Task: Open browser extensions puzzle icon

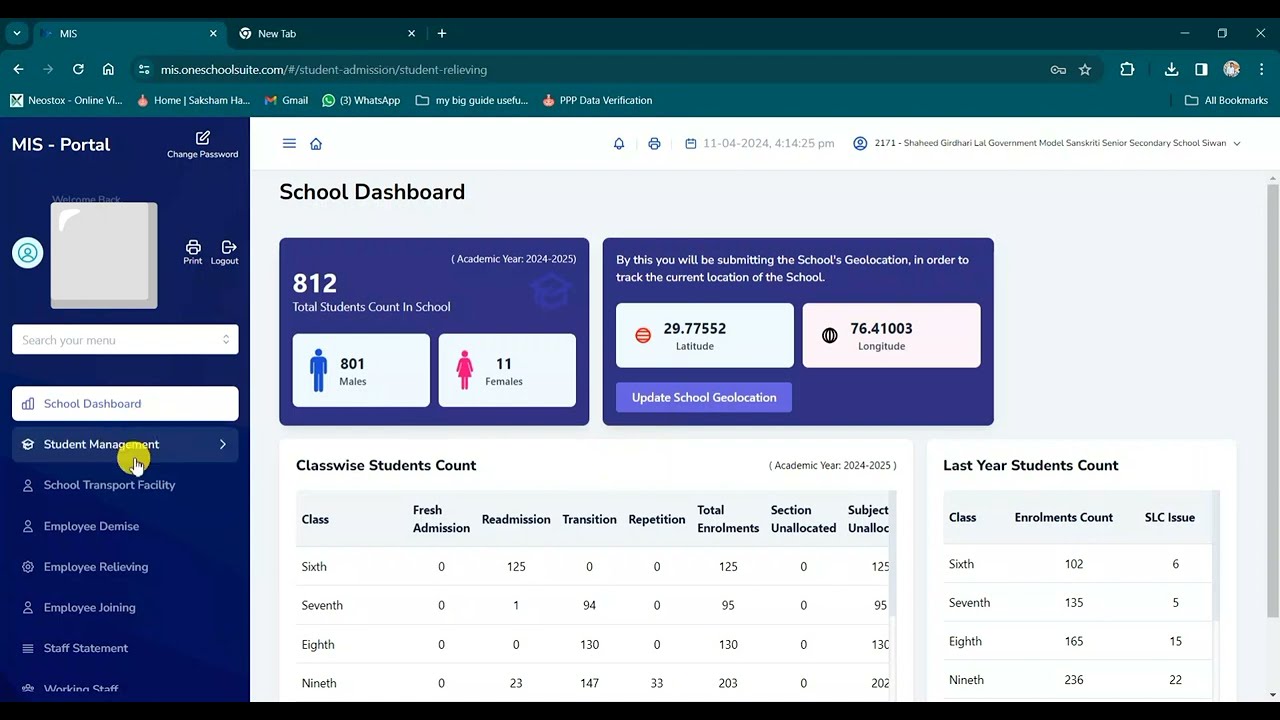Action: coord(1127,69)
